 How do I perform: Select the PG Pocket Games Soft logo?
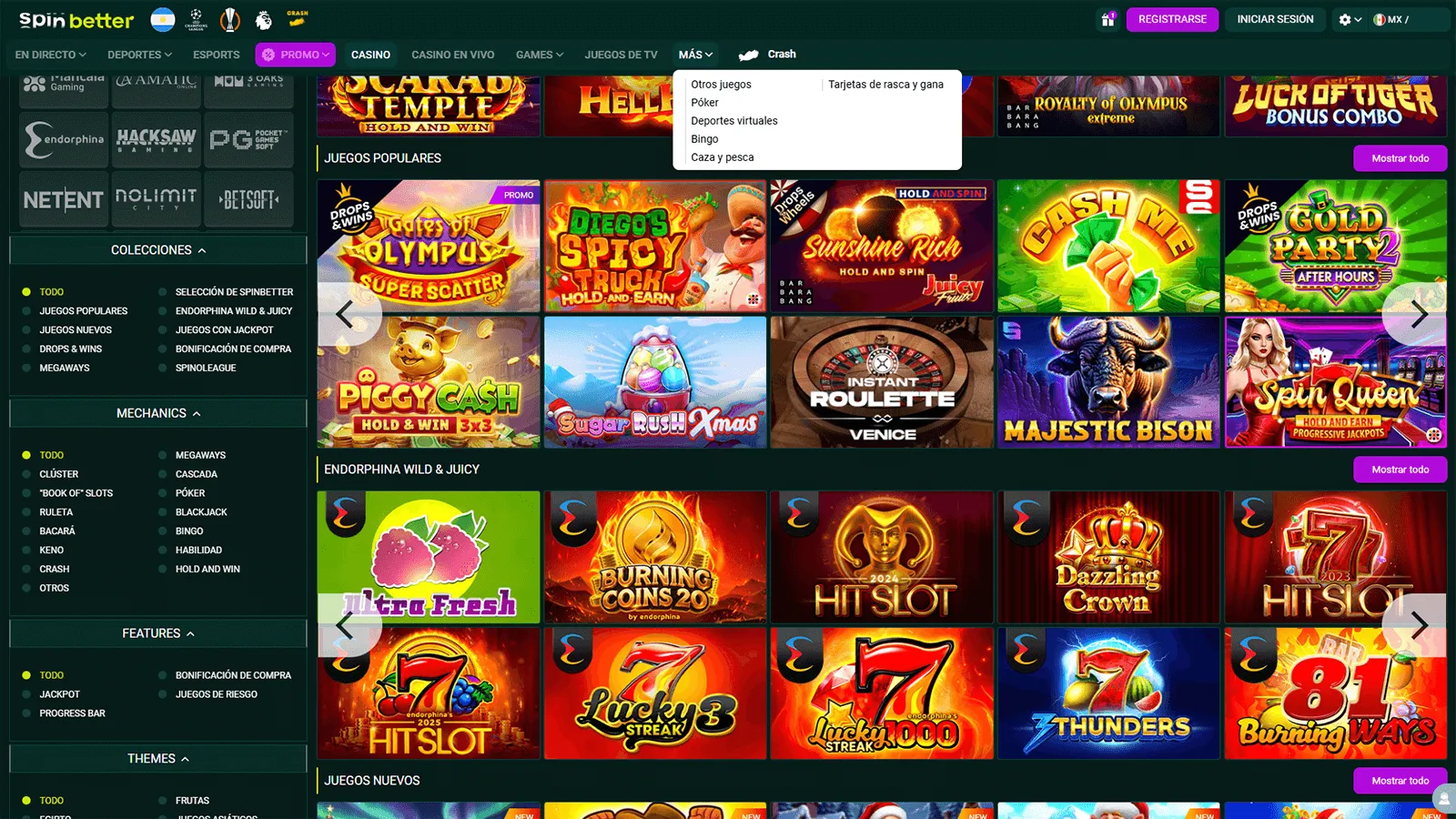(x=248, y=139)
